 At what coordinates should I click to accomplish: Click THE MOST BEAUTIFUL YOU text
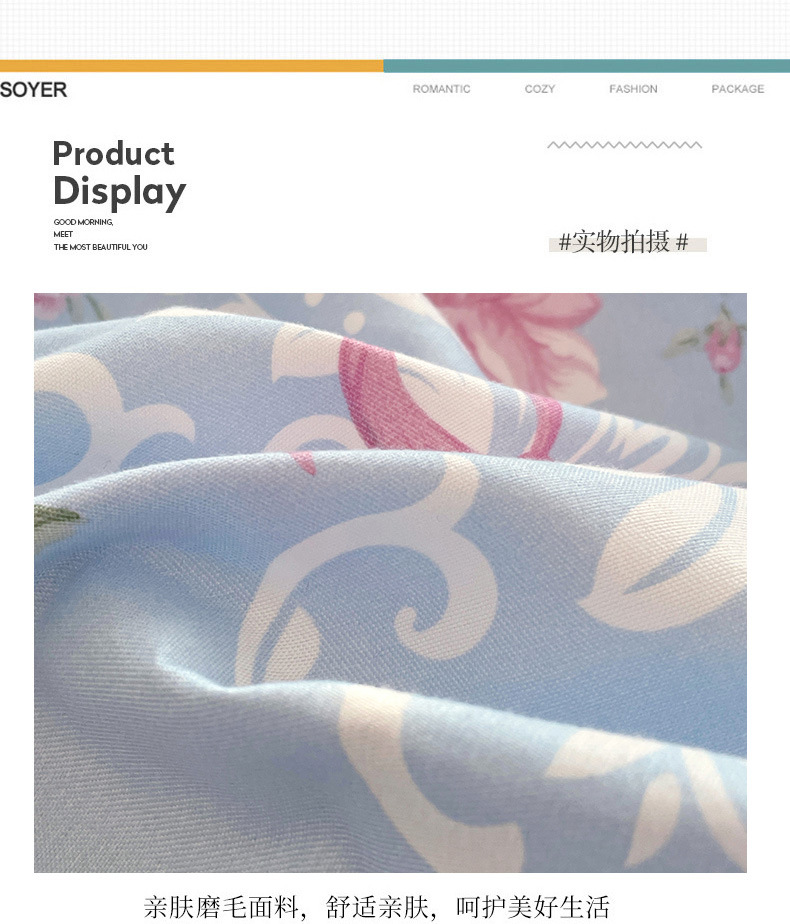(100, 247)
